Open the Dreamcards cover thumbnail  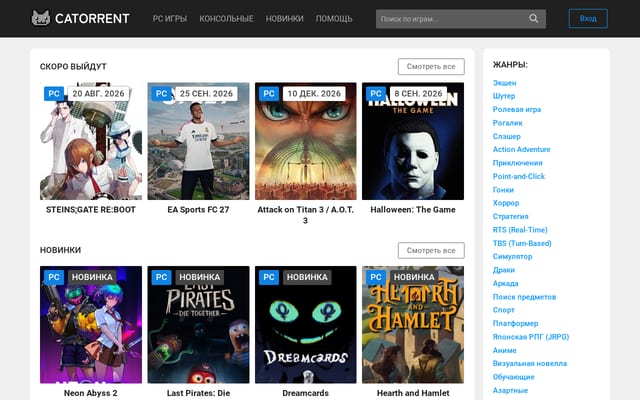(x=306, y=324)
